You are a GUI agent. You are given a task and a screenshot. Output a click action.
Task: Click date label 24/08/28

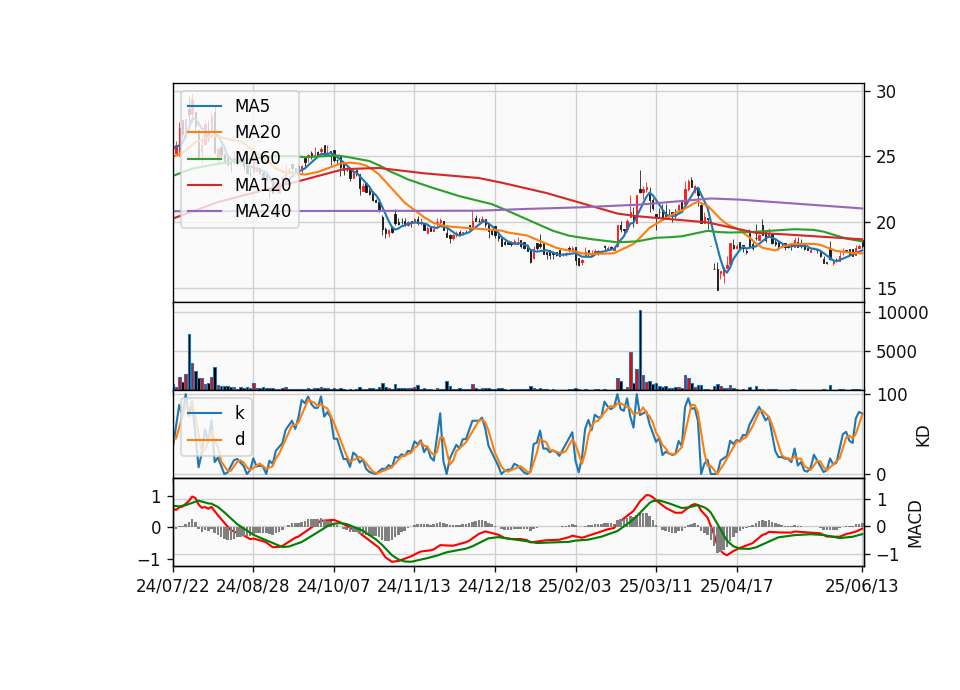click(x=253, y=587)
